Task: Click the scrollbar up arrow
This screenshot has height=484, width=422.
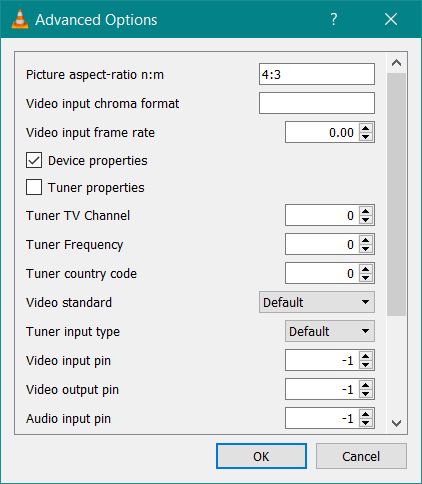Action: (x=396, y=63)
